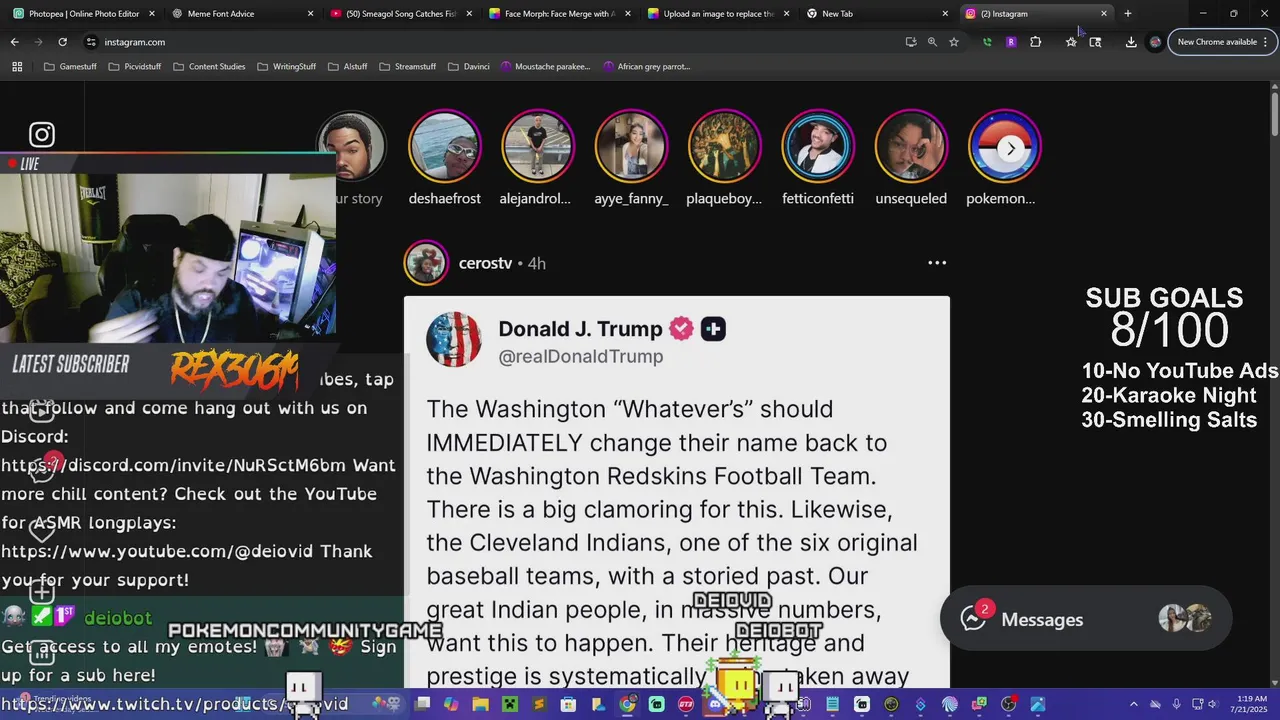Show hidden system tray icons

point(1133,704)
